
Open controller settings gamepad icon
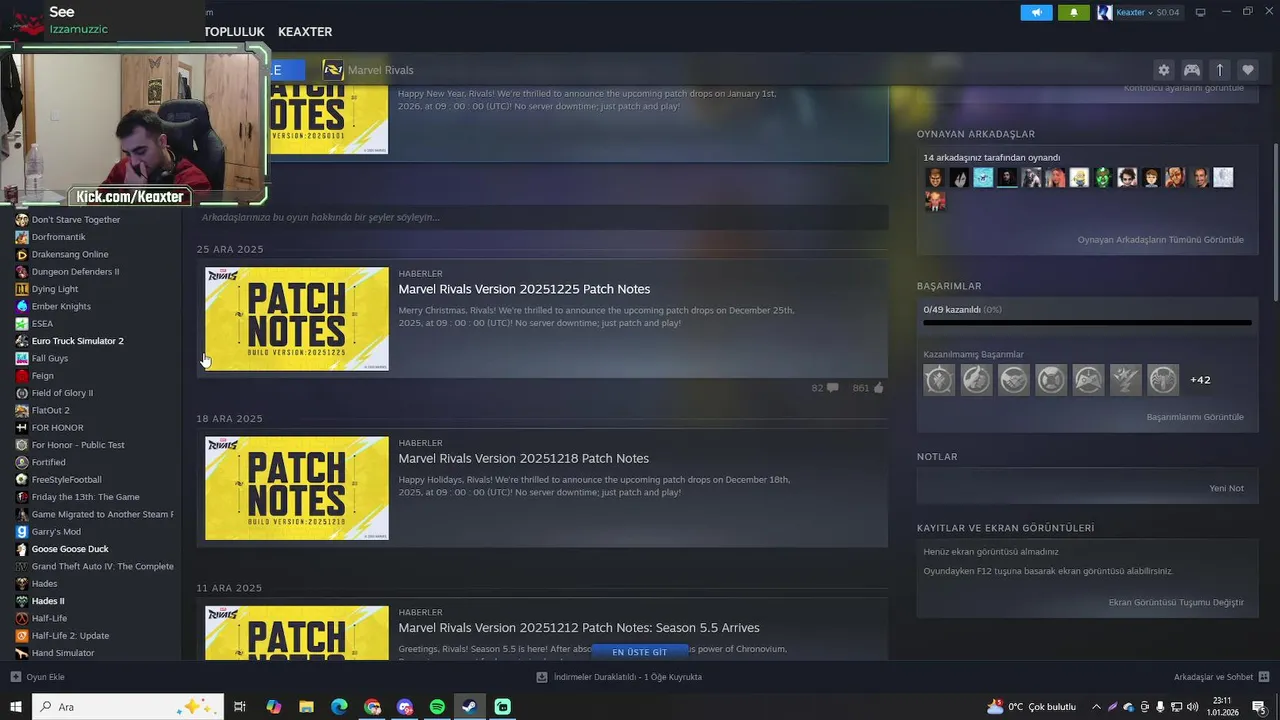click(1192, 70)
